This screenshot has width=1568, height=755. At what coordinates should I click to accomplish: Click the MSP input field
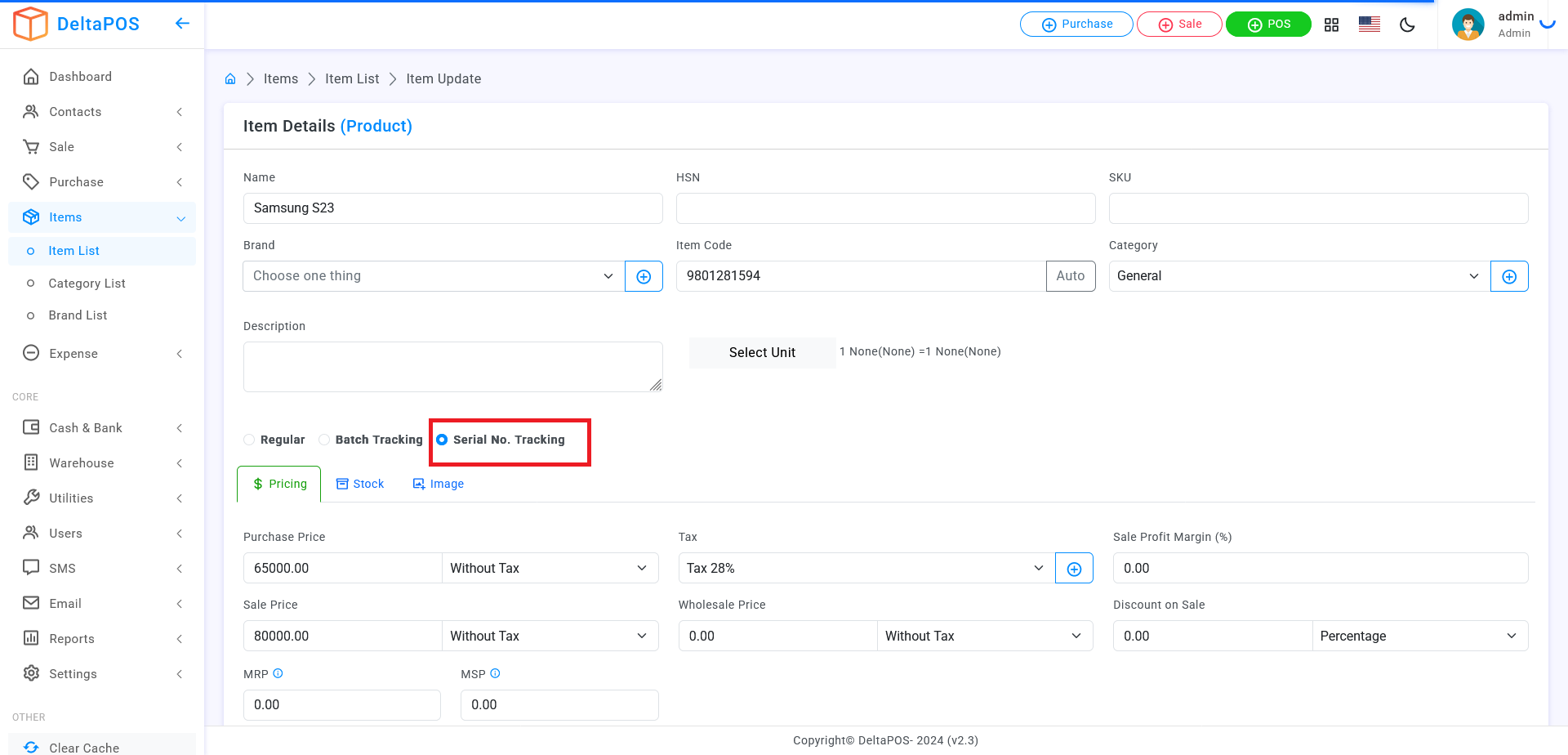pyautogui.click(x=559, y=705)
